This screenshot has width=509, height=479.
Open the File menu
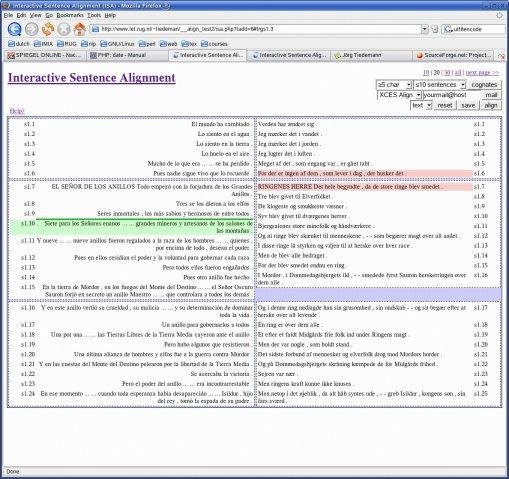pos(8,15)
